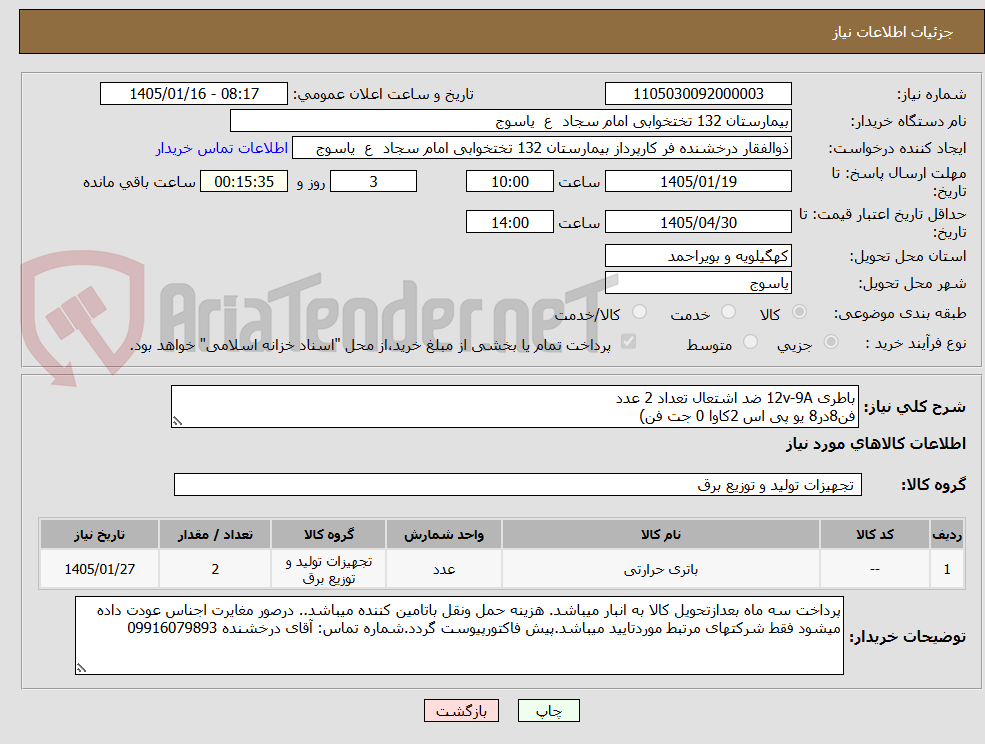Screen dimensions: 985x744
Task: Click resize grip of buyer notes textarea
Action: click(x=81, y=669)
